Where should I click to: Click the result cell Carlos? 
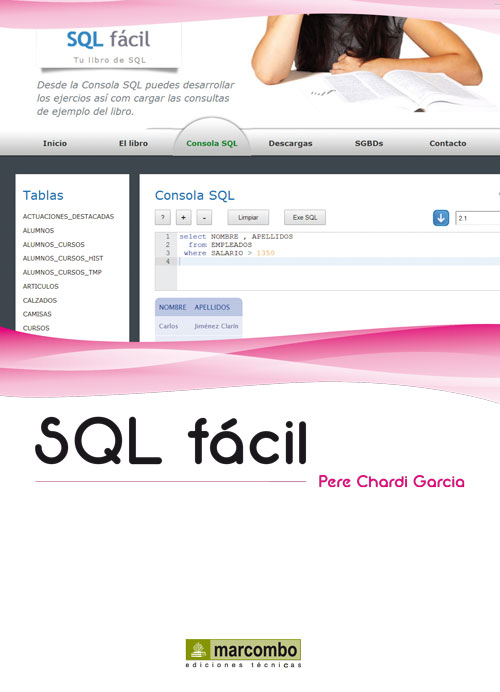point(168,326)
